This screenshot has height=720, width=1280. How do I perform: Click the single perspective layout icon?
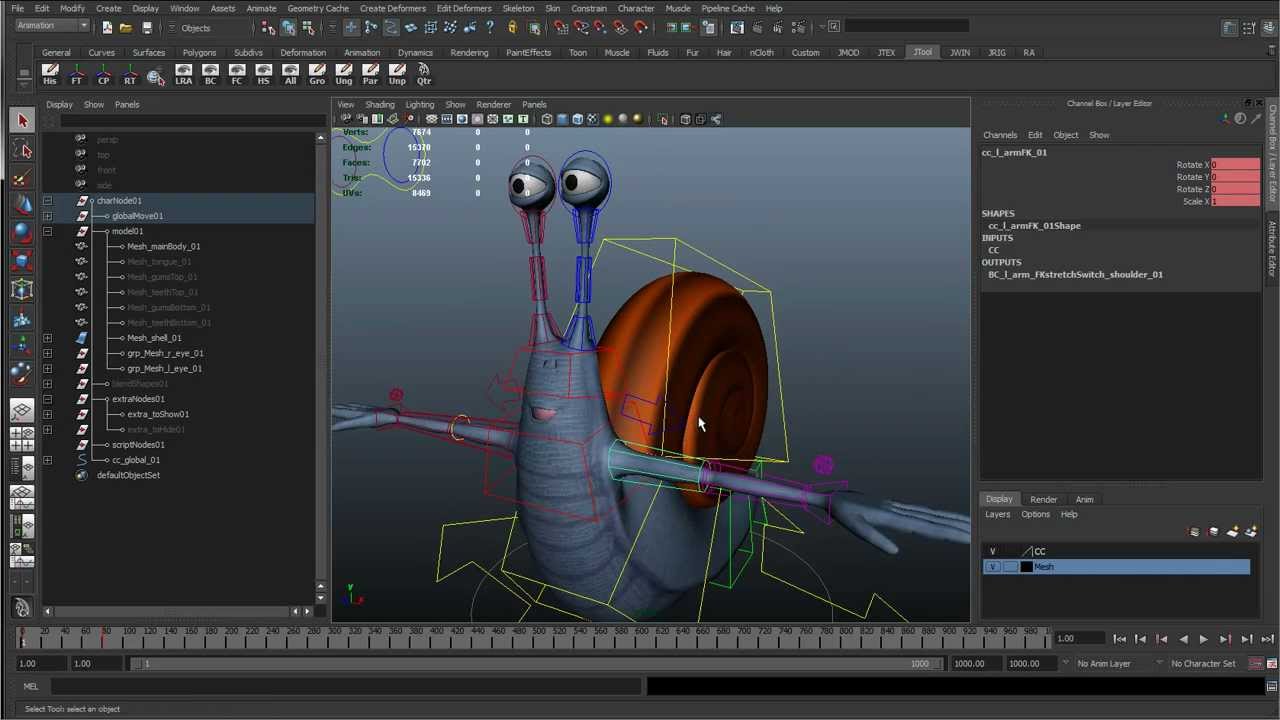click(x=22, y=413)
